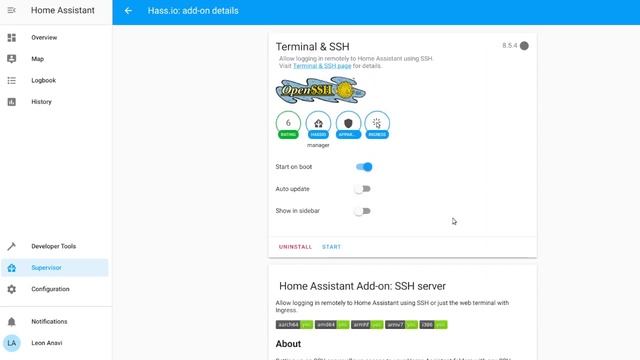
Task: Click the i386 architecture badge
Action: 433,325
